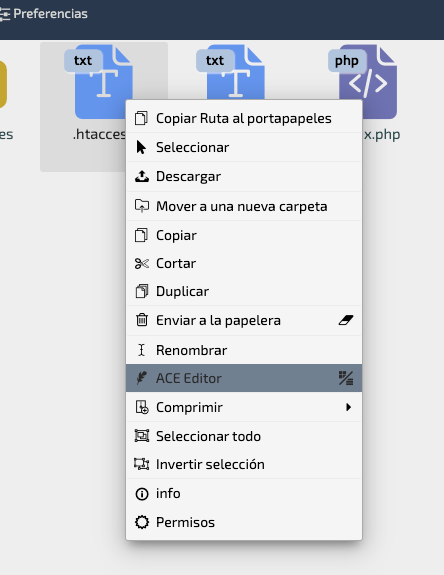Choose Invertir selección
444x575 pixels.
pyautogui.click(x=244, y=464)
